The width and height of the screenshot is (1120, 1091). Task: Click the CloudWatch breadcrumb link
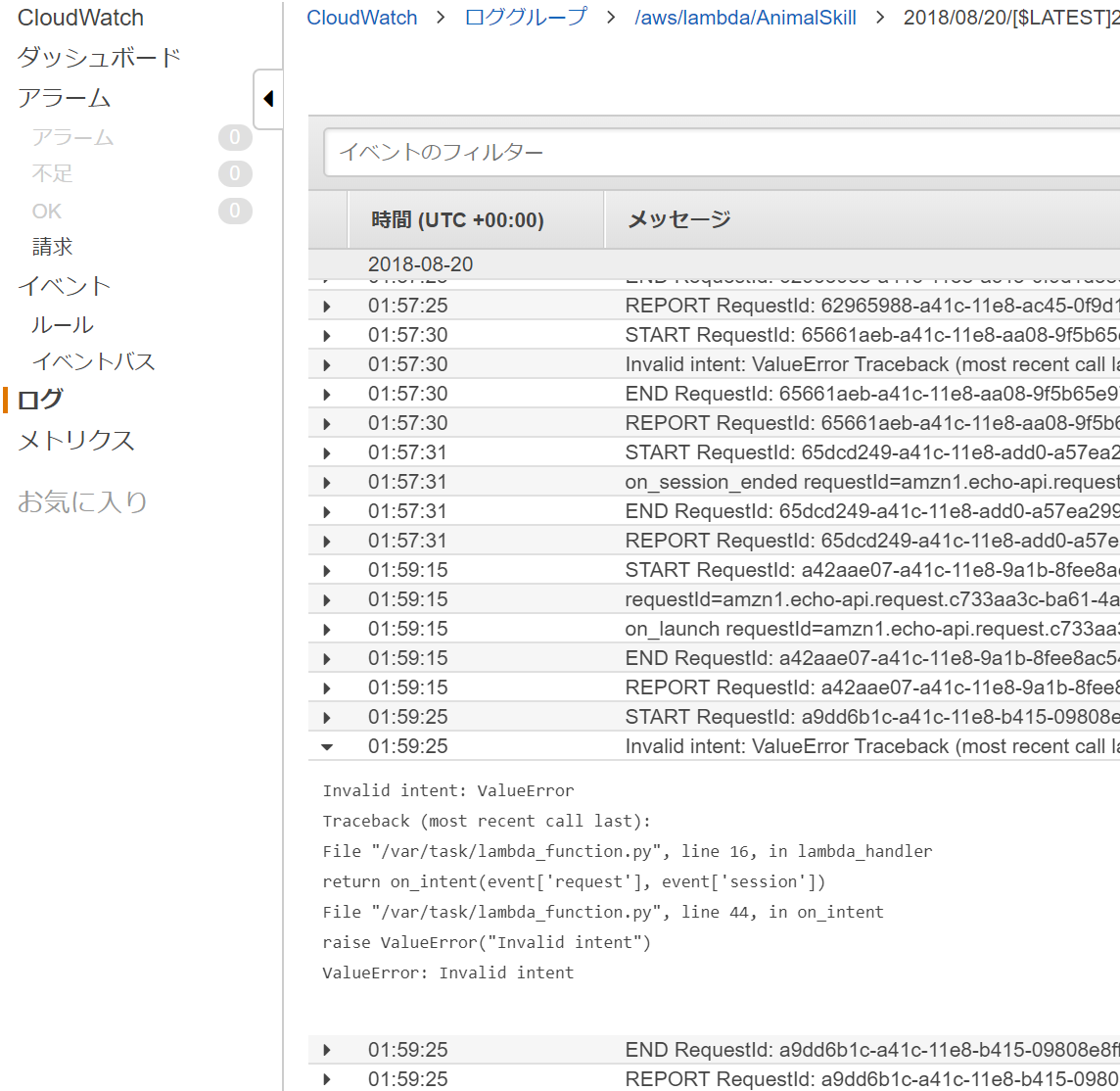(x=361, y=18)
